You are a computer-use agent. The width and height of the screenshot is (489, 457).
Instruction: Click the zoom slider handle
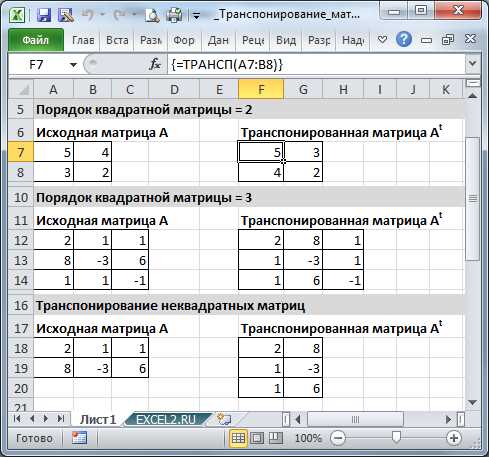coord(396,437)
